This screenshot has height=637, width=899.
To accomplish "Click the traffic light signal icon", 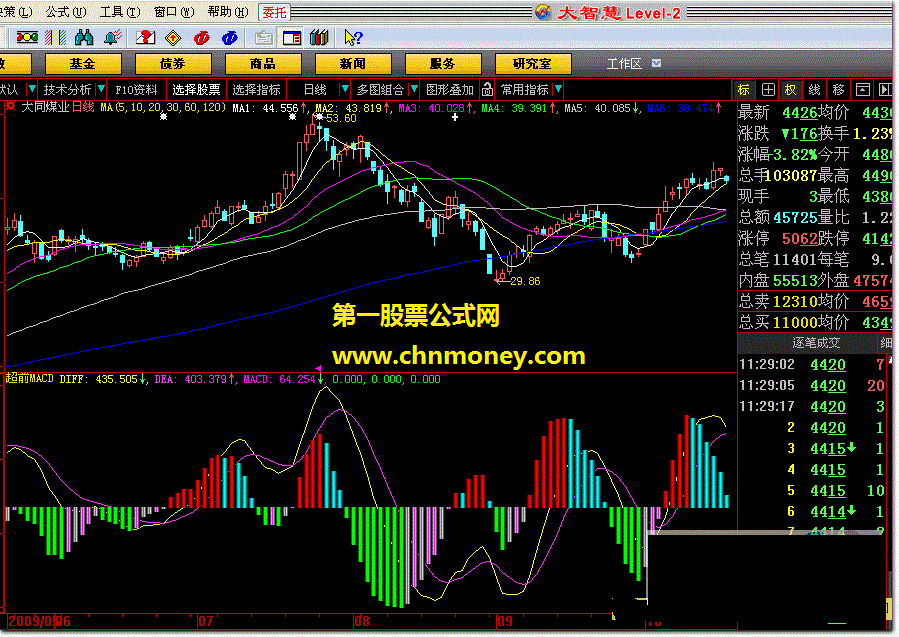I will 27,38.
